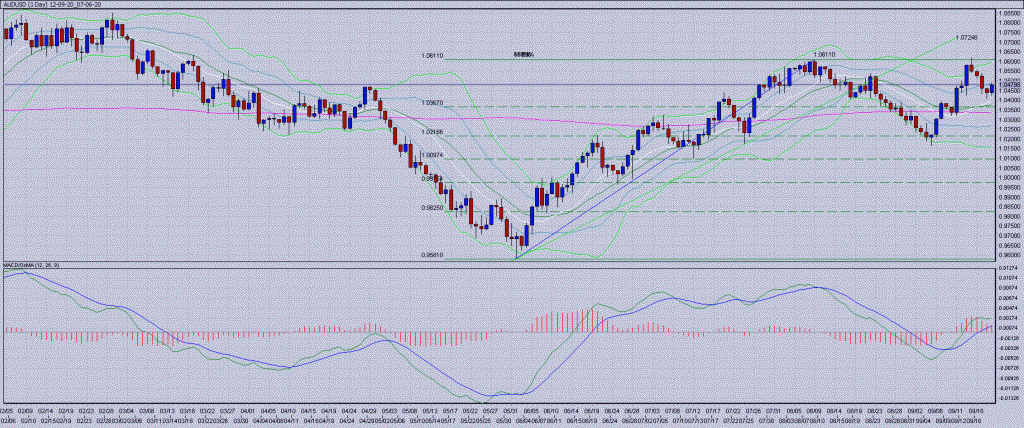This screenshot has width=1024, height=428.
Task: Select the 0.95810 low price label
Action: tap(432, 255)
